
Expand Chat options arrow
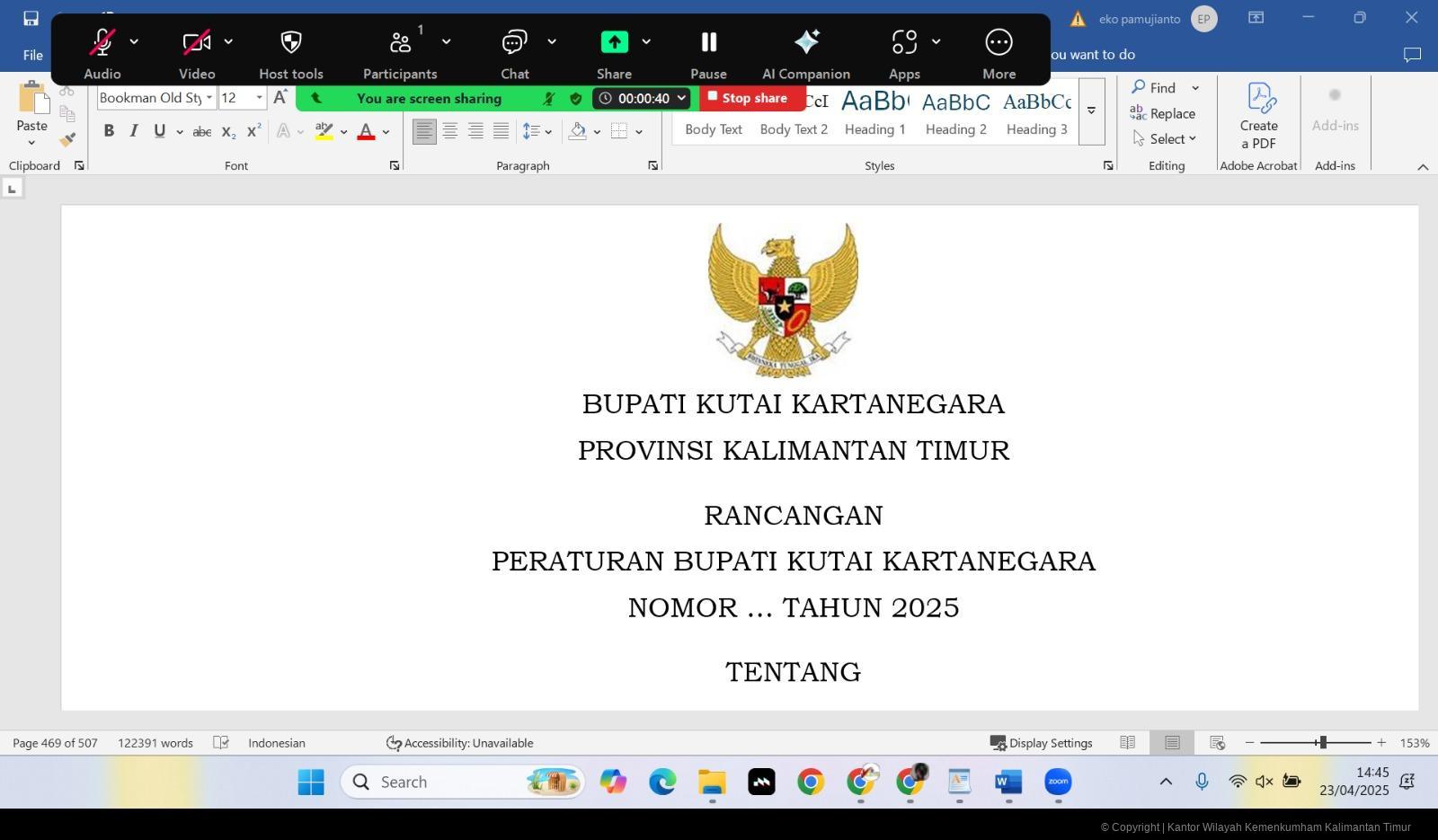coord(552,41)
